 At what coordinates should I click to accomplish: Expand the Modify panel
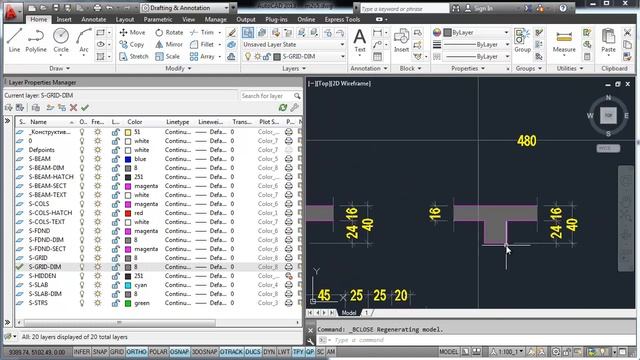click(x=178, y=69)
